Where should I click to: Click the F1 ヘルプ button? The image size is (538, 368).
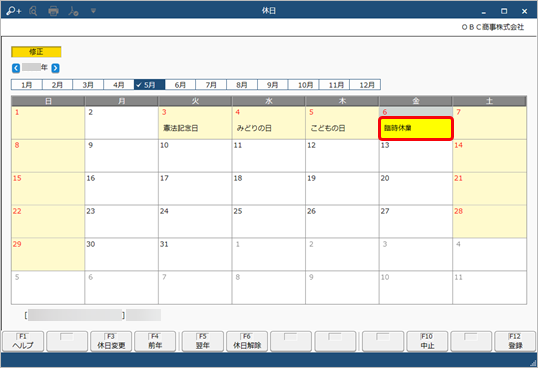(23, 341)
